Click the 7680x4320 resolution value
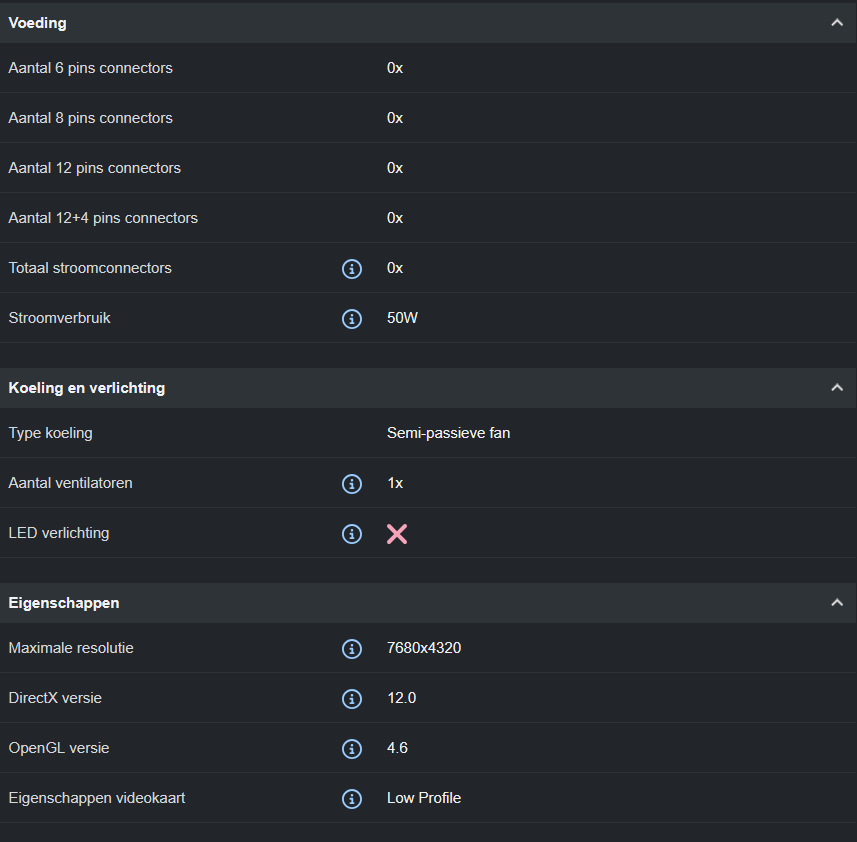This screenshot has width=857, height=842. 424,648
